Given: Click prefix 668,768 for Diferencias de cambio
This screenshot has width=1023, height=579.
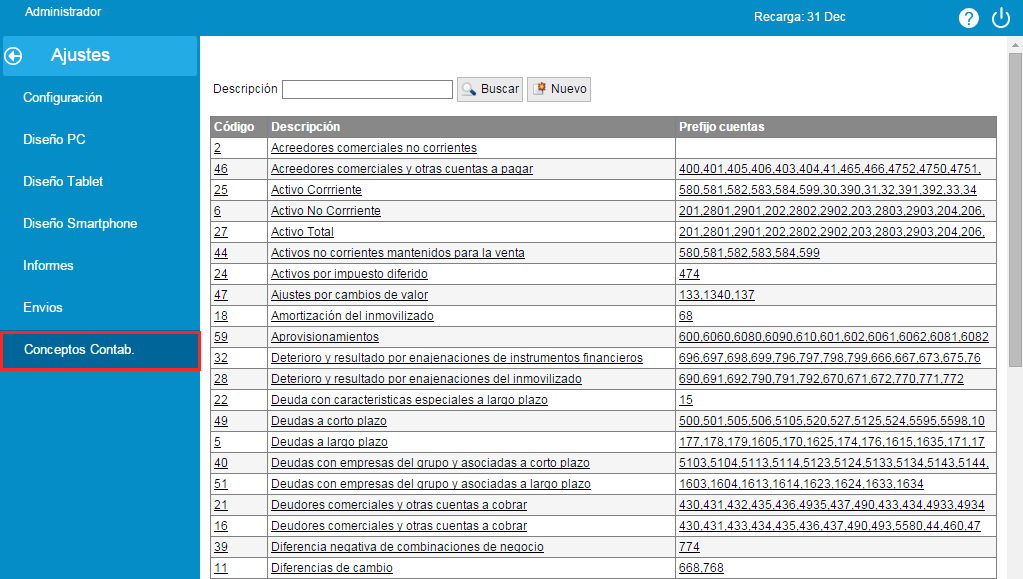Looking at the screenshot, I should (701, 568).
